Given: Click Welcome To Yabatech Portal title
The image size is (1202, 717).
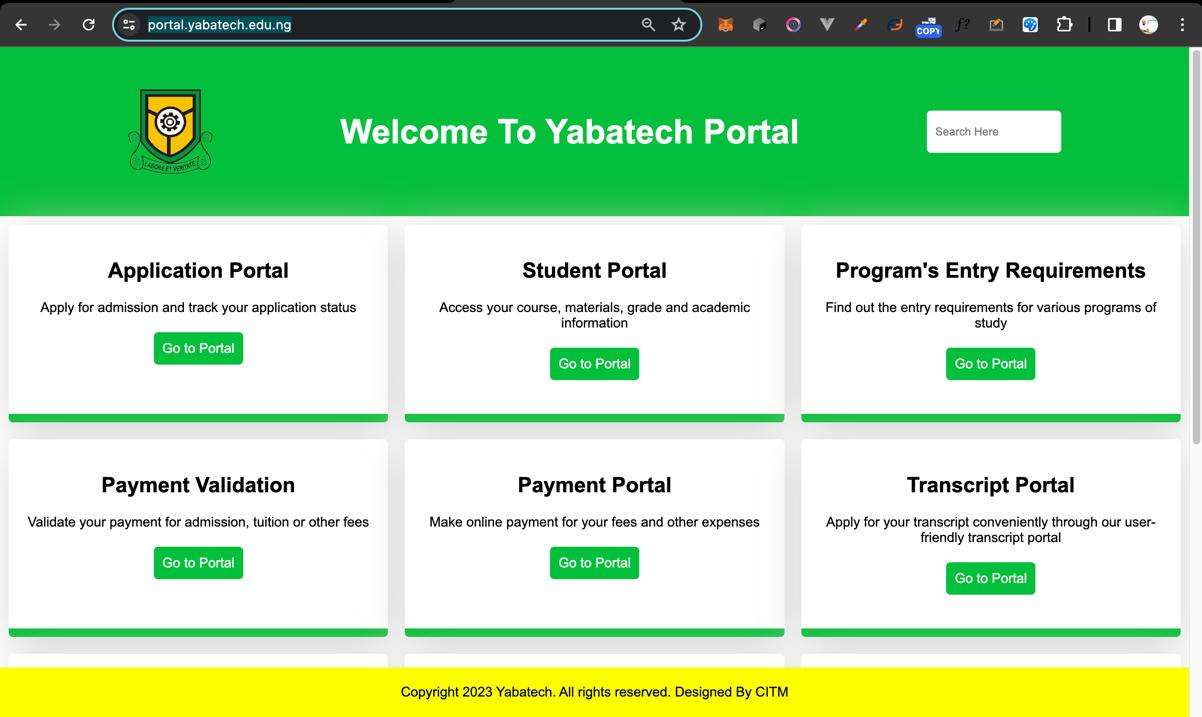Looking at the screenshot, I should [569, 132].
